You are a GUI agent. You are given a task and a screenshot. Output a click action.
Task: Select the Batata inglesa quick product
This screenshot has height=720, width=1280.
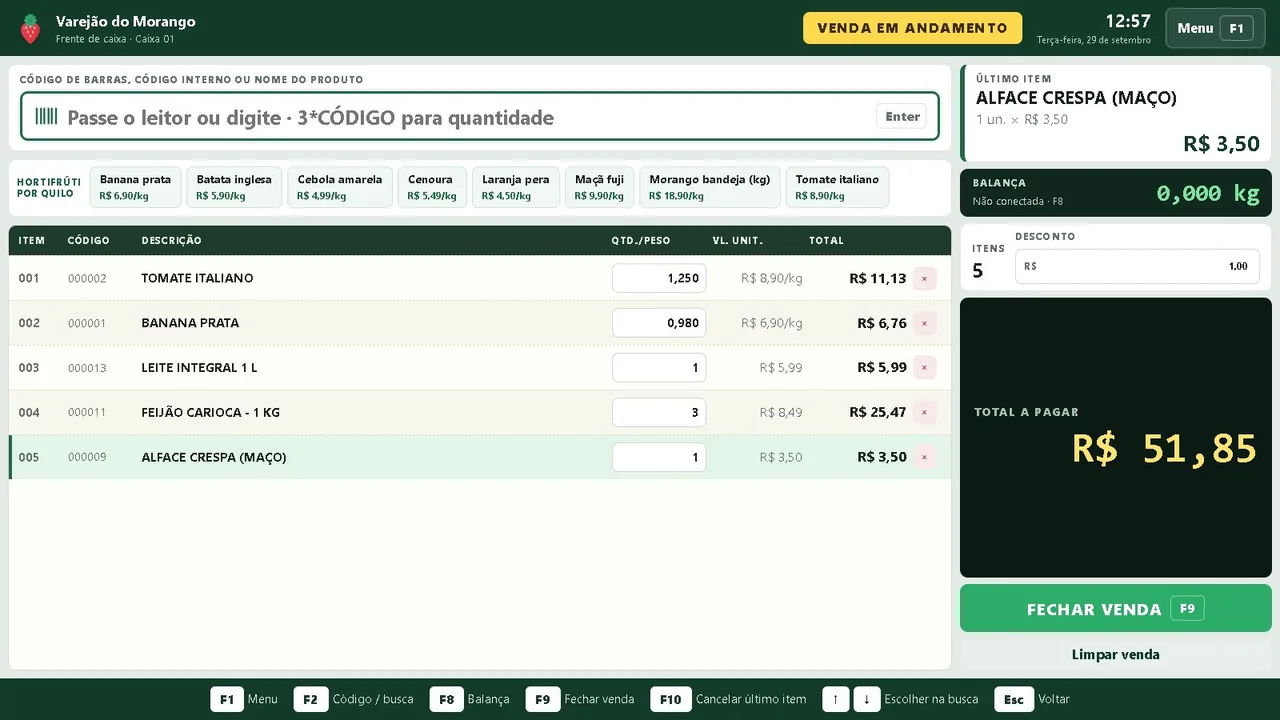pyautogui.click(x=234, y=187)
